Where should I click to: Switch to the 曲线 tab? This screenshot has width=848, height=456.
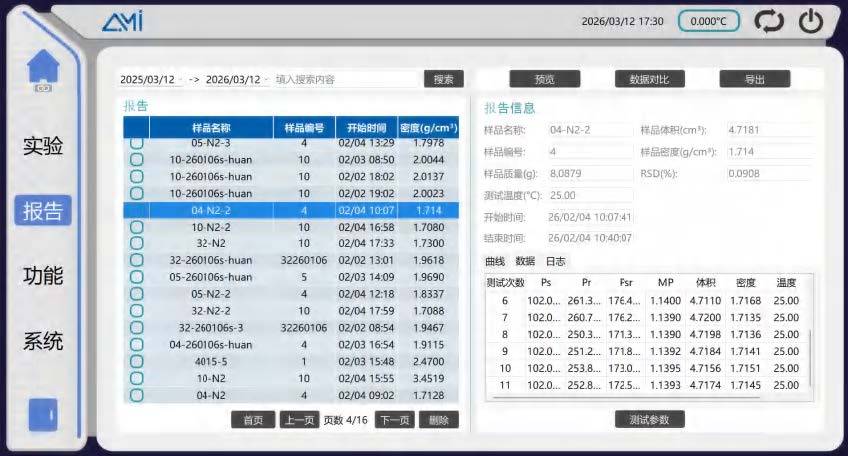click(495, 261)
